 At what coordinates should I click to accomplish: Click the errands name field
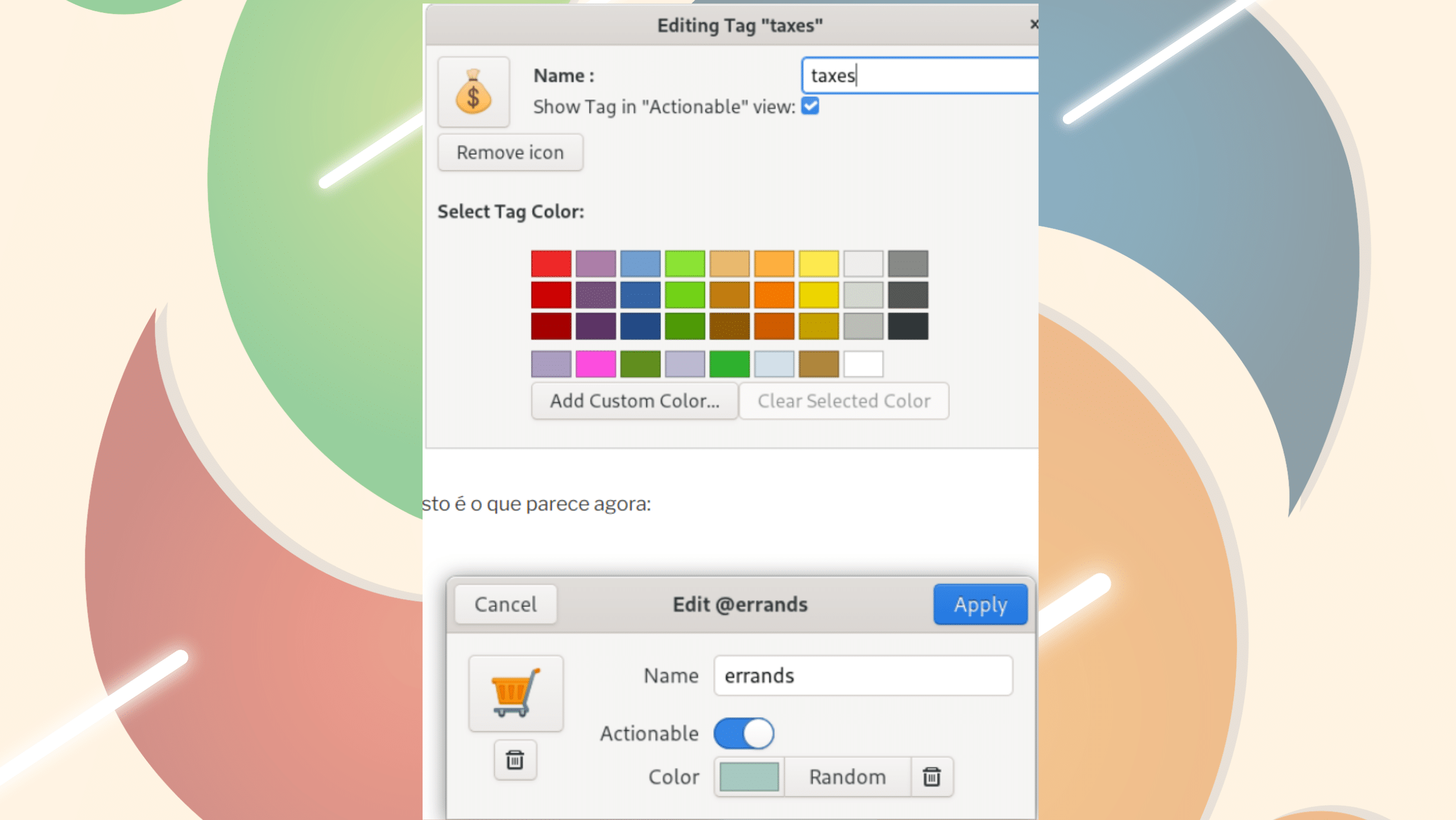(863, 676)
